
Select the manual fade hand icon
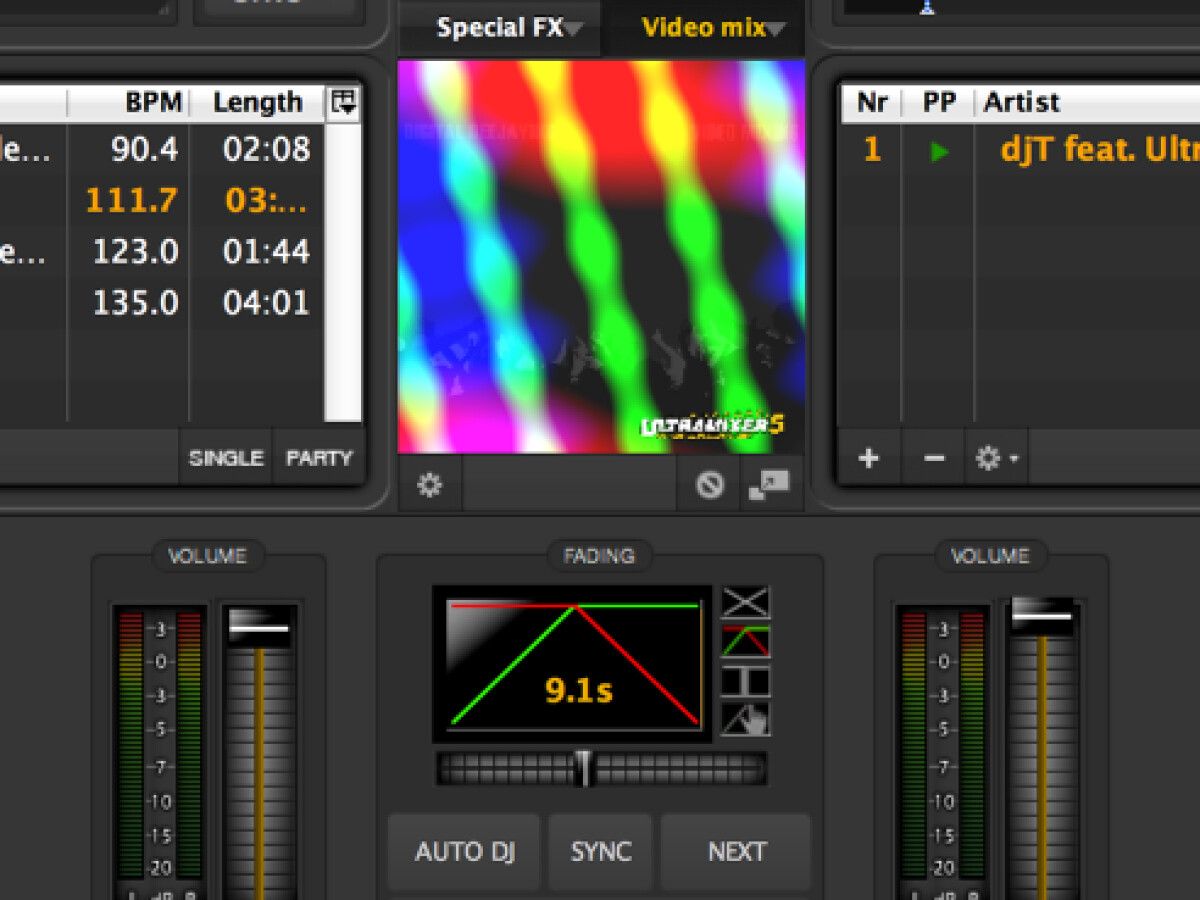tap(746, 719)
